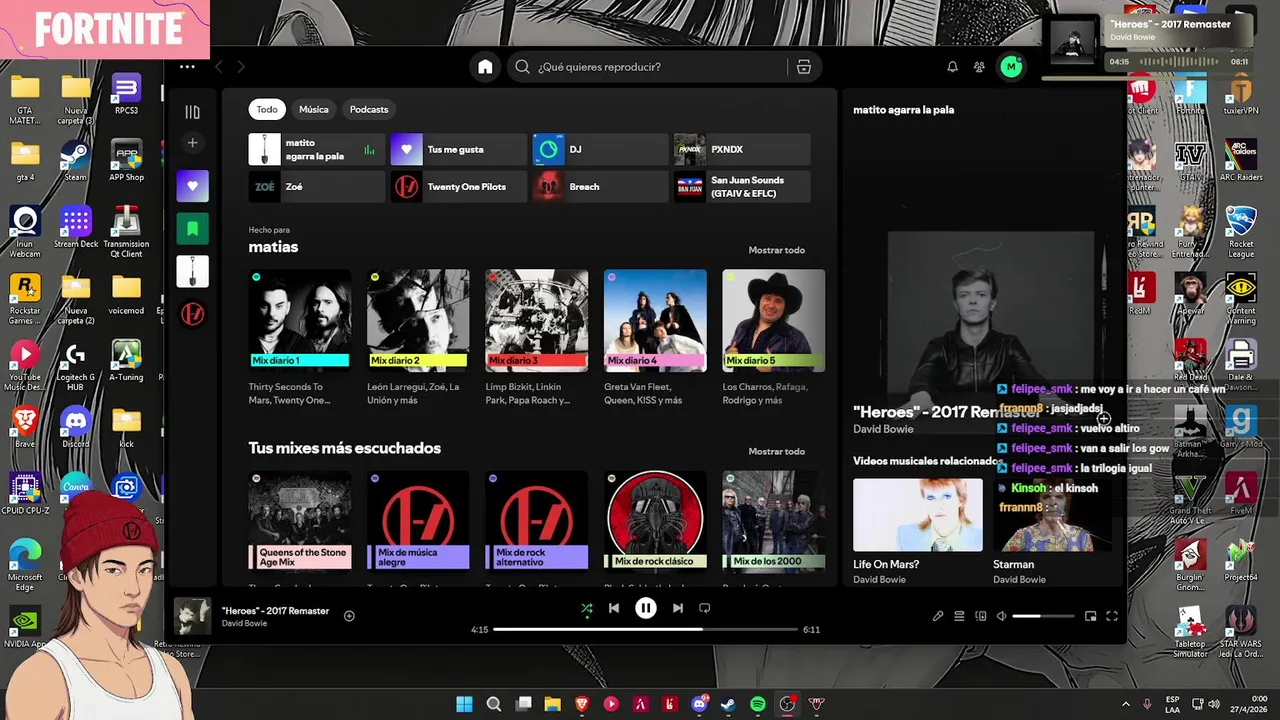Screen dimensions: 1280x720
Task: Open Discord from the taskbar
Action: [x=700, y=704]
